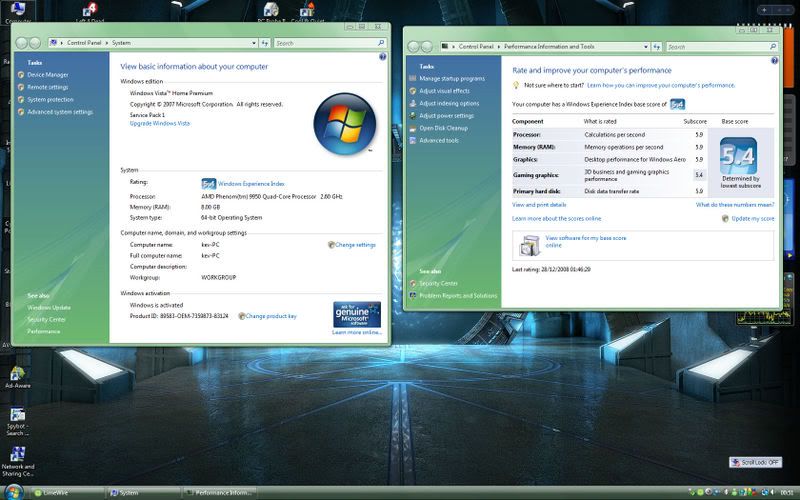800x500 pixels.
Task: Click refresh button in Performance window
Action: coord(657,47)
